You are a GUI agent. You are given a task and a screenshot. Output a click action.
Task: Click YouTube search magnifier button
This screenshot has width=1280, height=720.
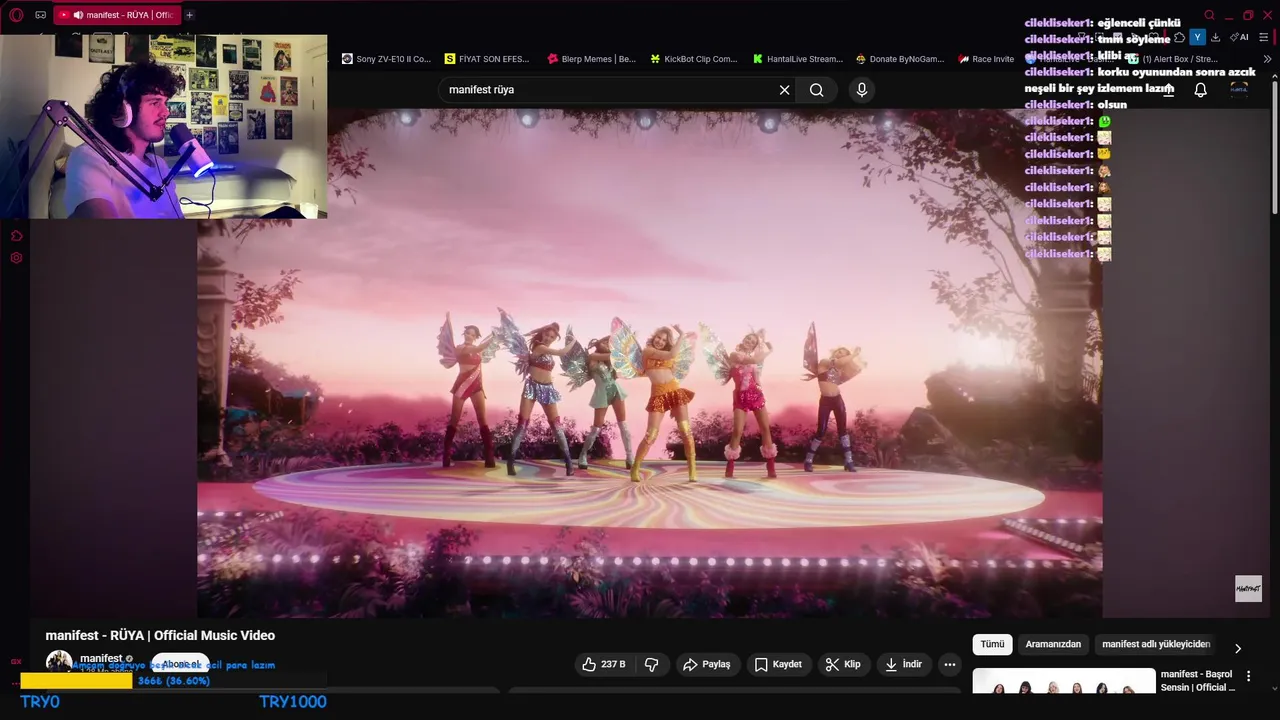click(817, 90)
